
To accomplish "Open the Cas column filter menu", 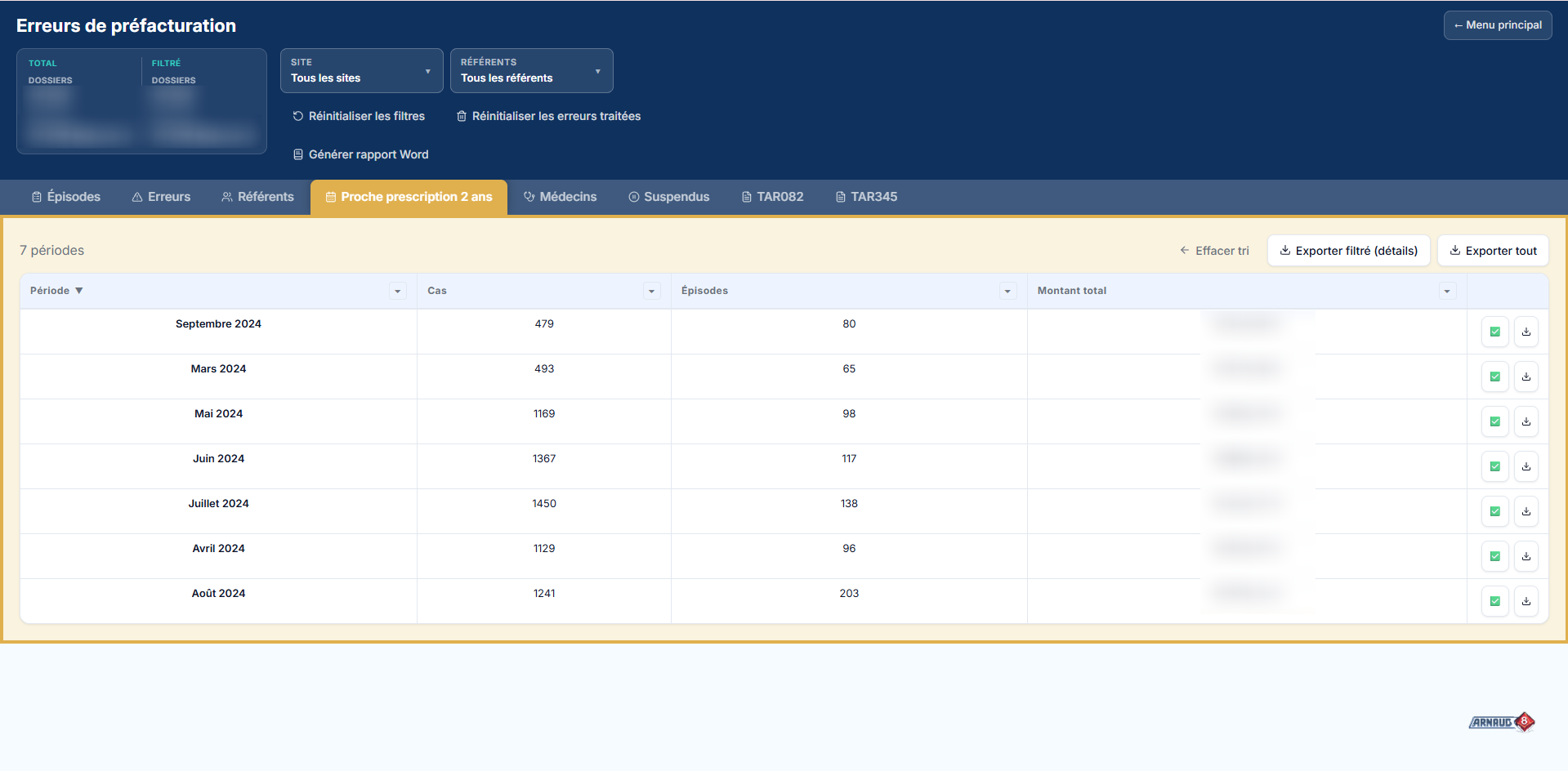I will point(651,292).
